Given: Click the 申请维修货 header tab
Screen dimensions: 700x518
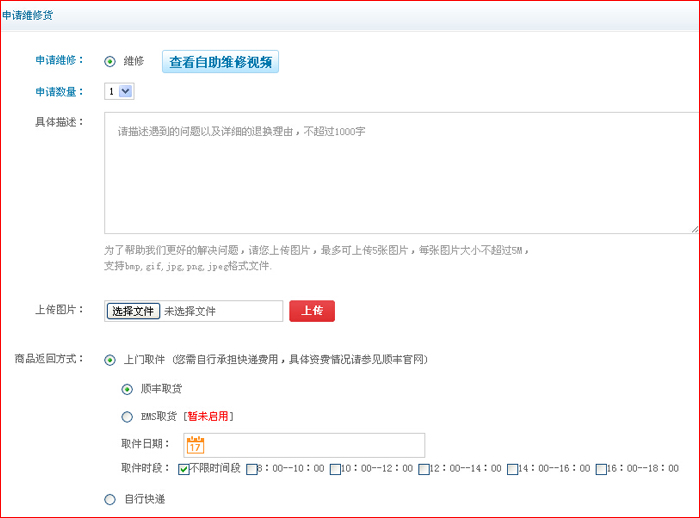Looking at the screenshot, I should coord(28,15).
